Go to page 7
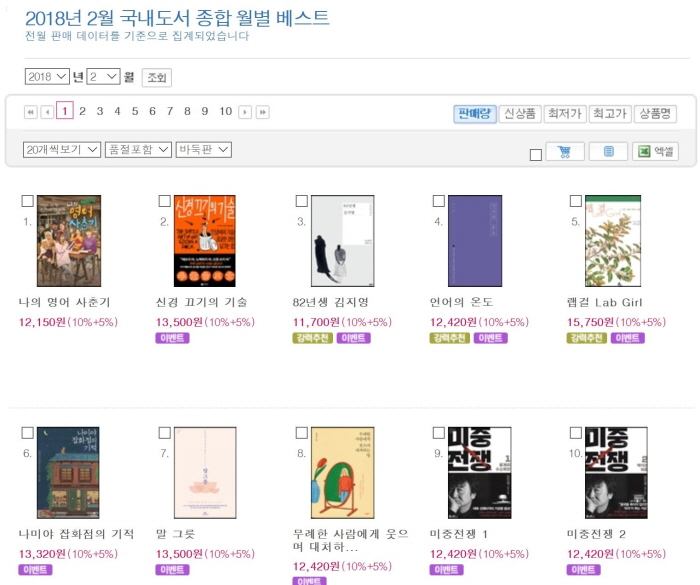This screenshot has height=585, width=700. 170,111
